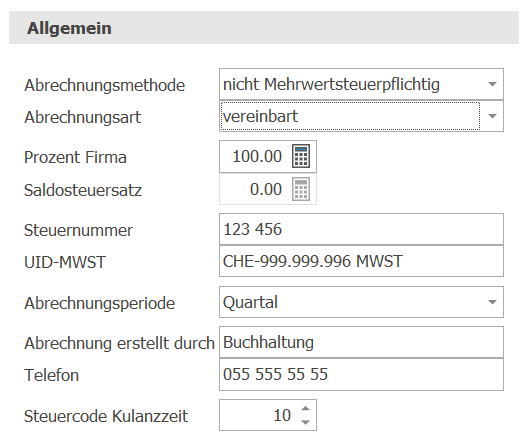Click the Telefon label
This screenshot has width=528, height=442.
tap(52, 375)
